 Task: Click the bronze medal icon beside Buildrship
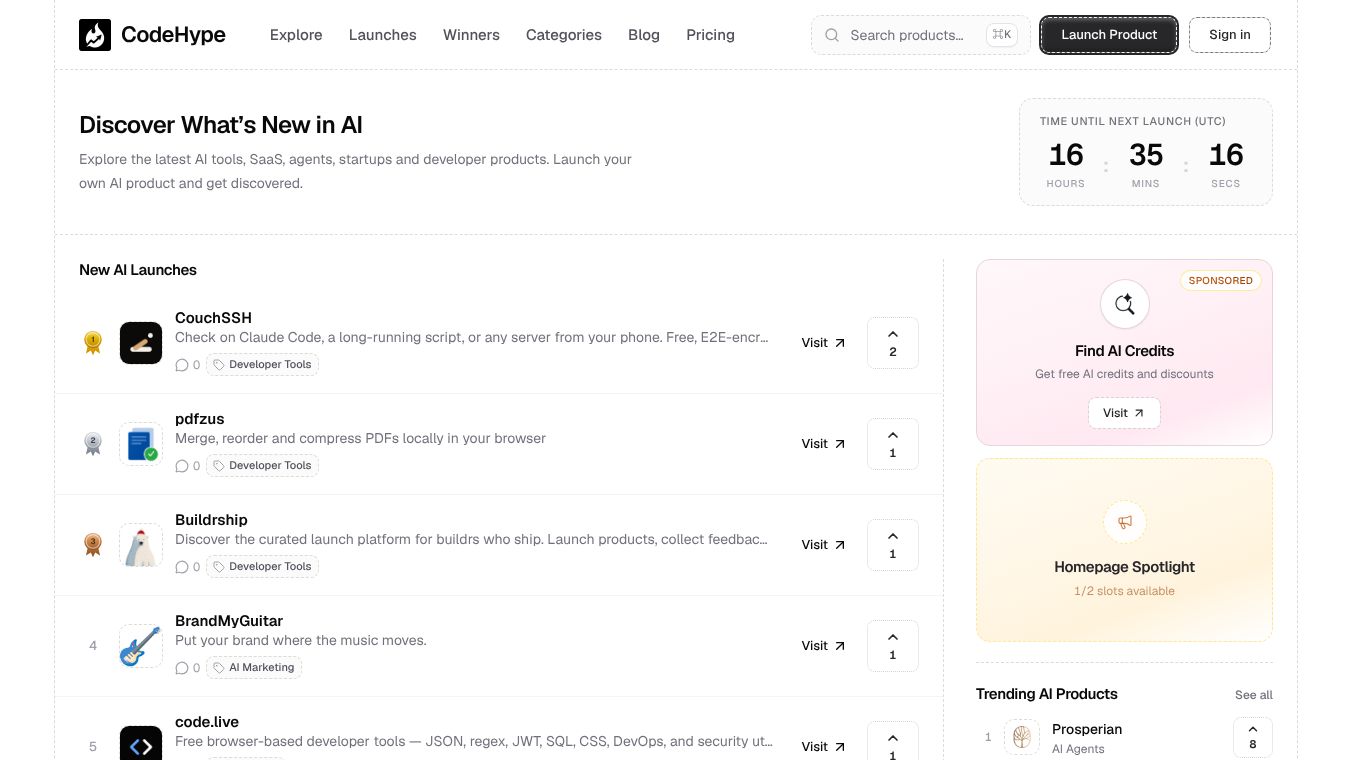pyautogui.click(x=93, y=545)
